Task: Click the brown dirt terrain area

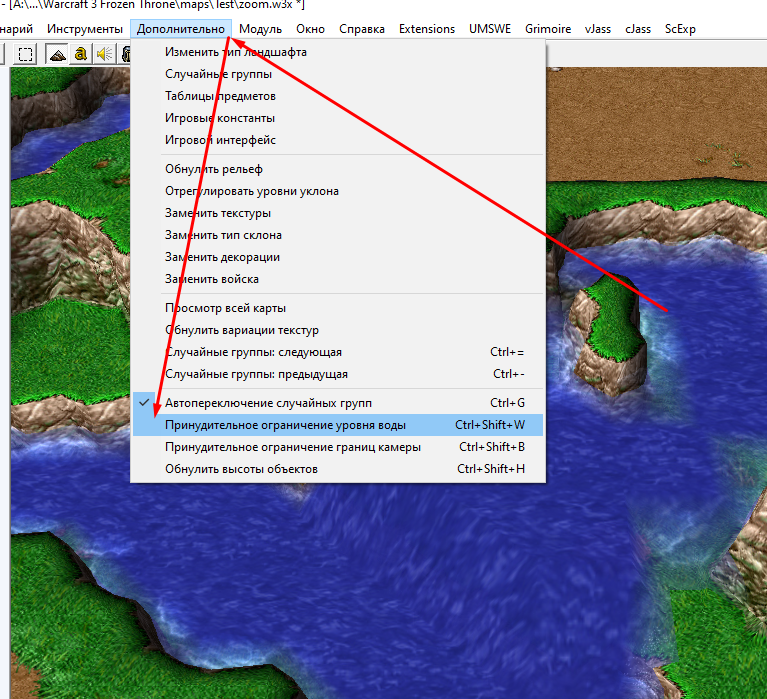Action: click(x=655, y=122)
